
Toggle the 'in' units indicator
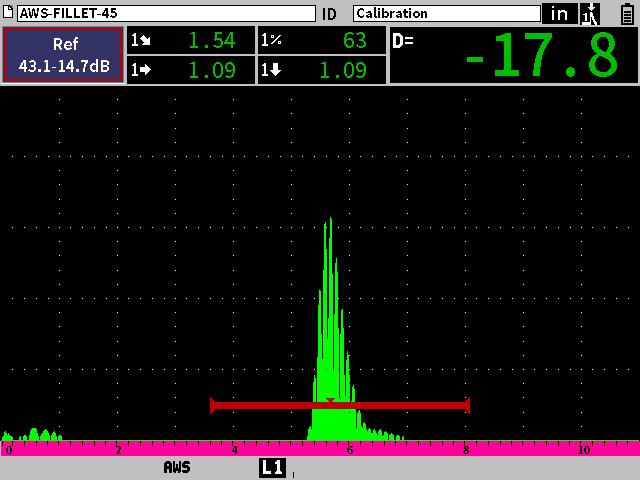pyautogui.click(x=559, y=13)
